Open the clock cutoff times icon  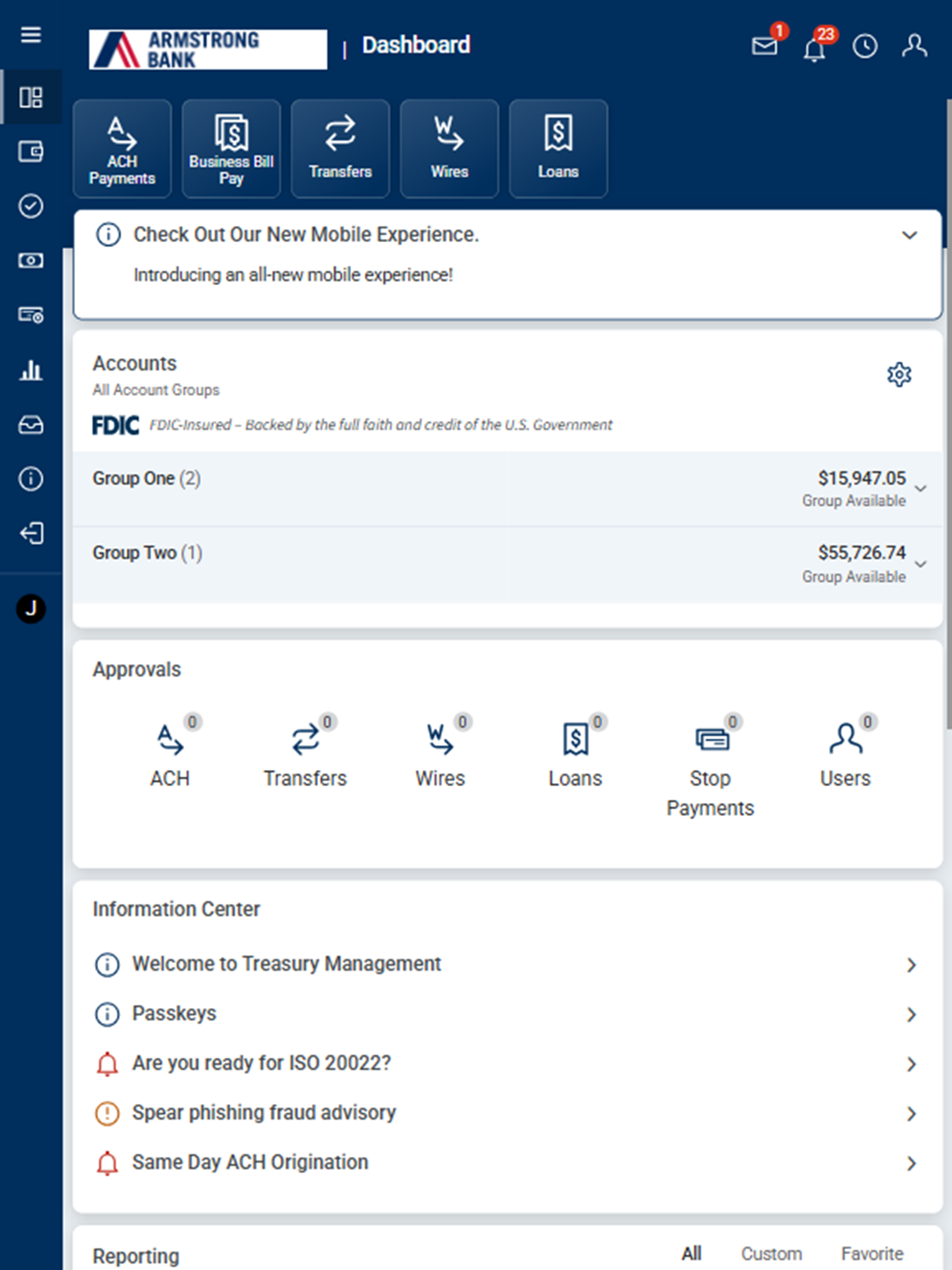pos(865,46)
